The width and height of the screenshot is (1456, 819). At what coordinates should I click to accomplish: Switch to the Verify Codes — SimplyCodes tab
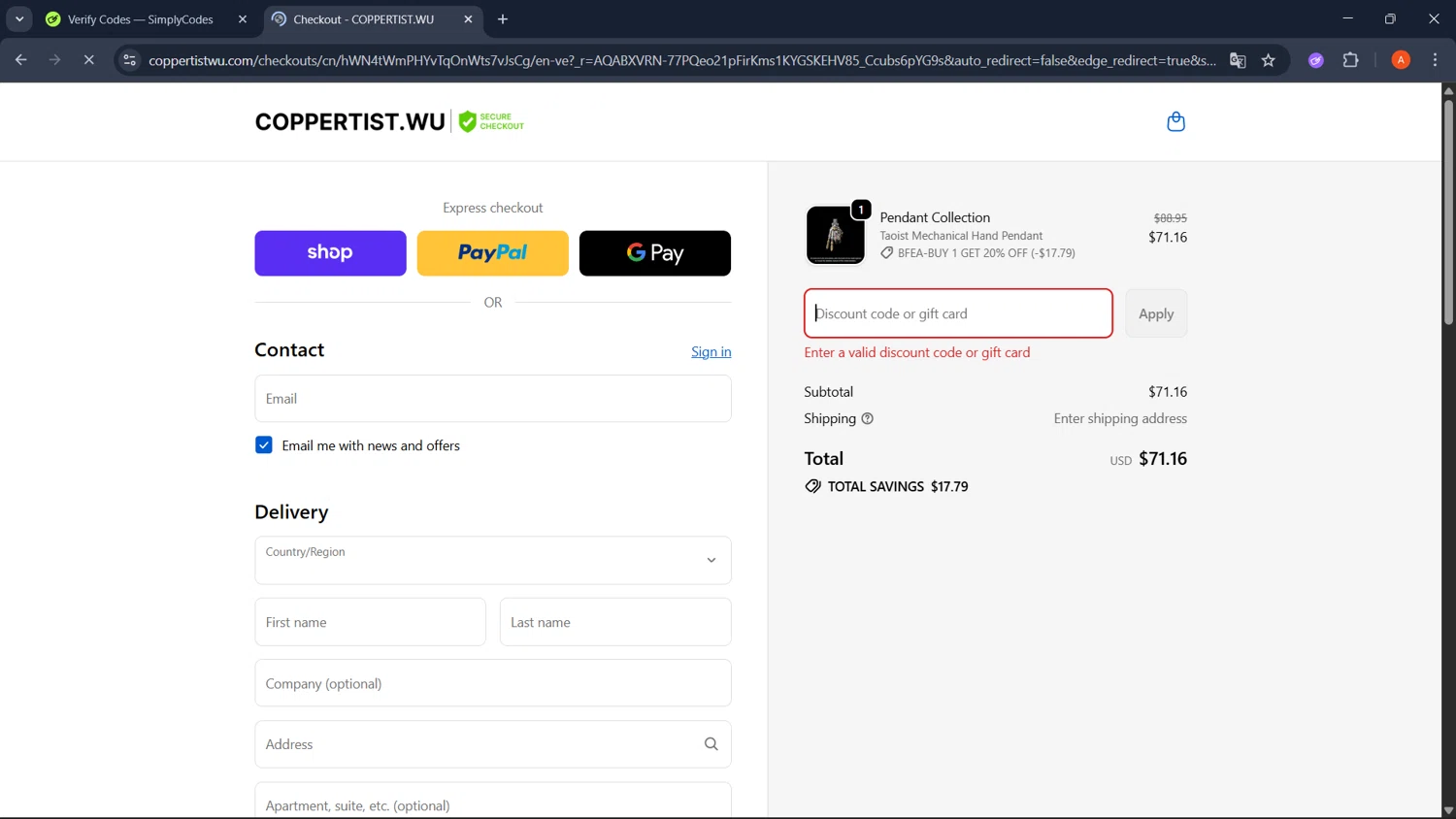tap(141, 19)
